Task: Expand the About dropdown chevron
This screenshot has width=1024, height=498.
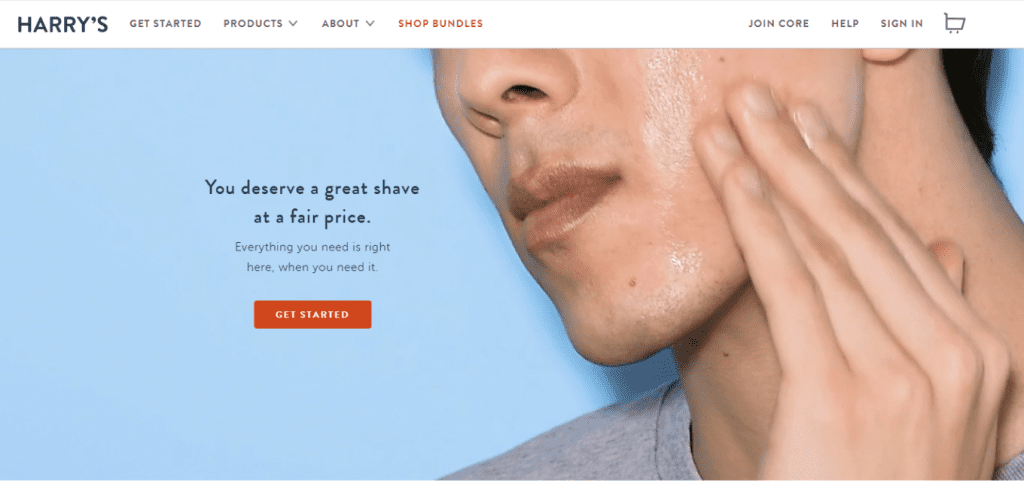Action: [370, 23]
